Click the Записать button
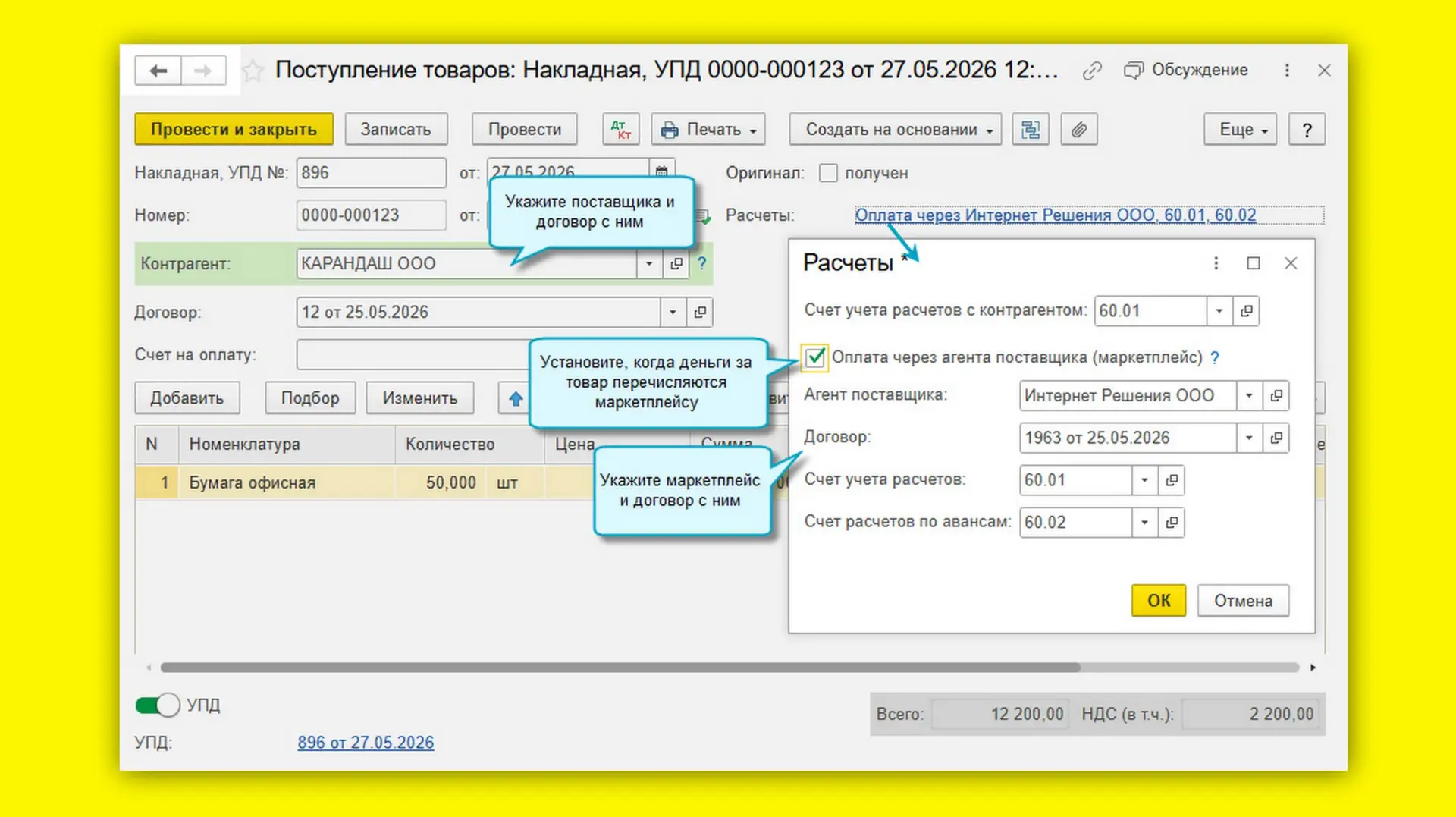 click(x=396, y=130)
